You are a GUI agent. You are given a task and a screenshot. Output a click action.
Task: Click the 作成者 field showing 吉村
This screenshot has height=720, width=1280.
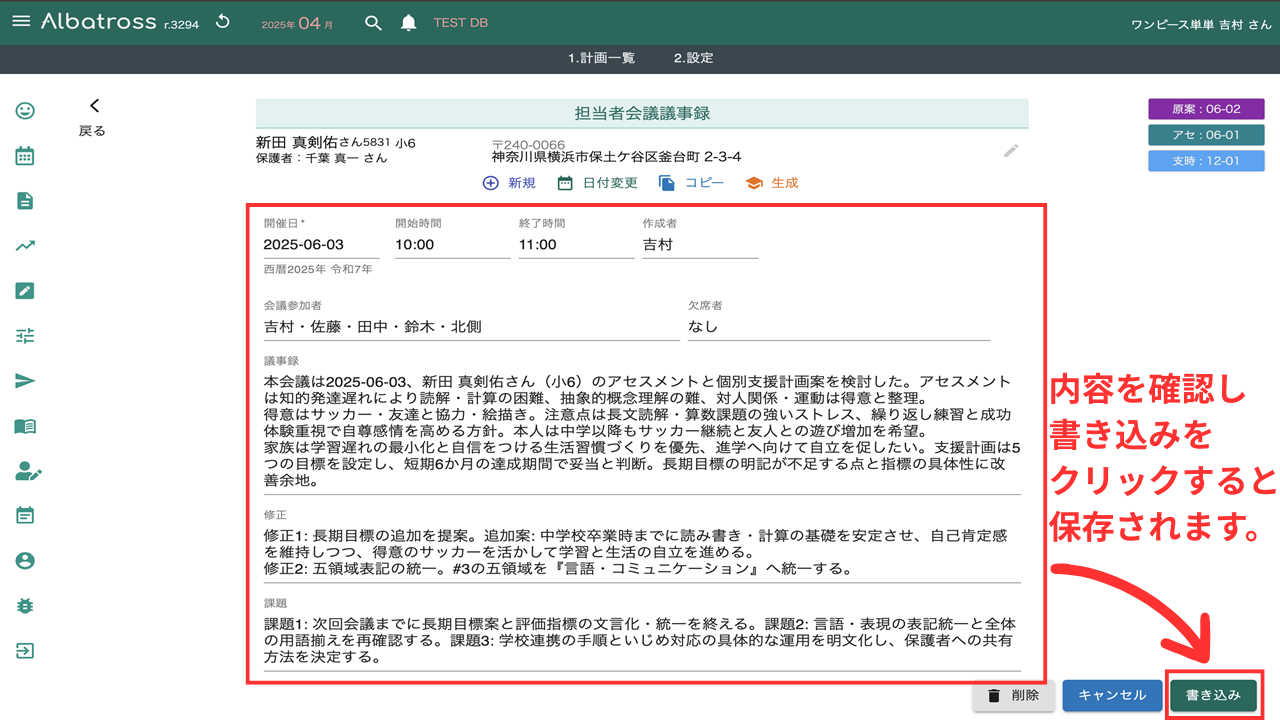(700, 245)
